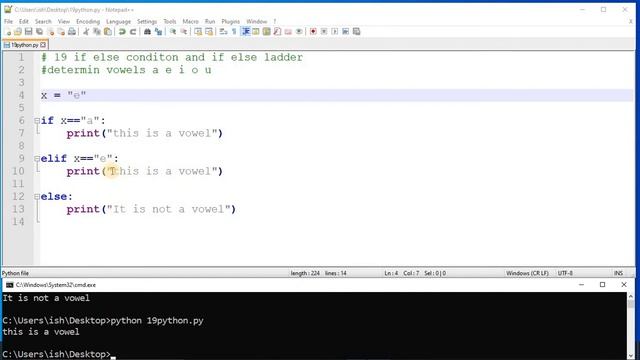Open the Run menu

click(x=210, y=21)
